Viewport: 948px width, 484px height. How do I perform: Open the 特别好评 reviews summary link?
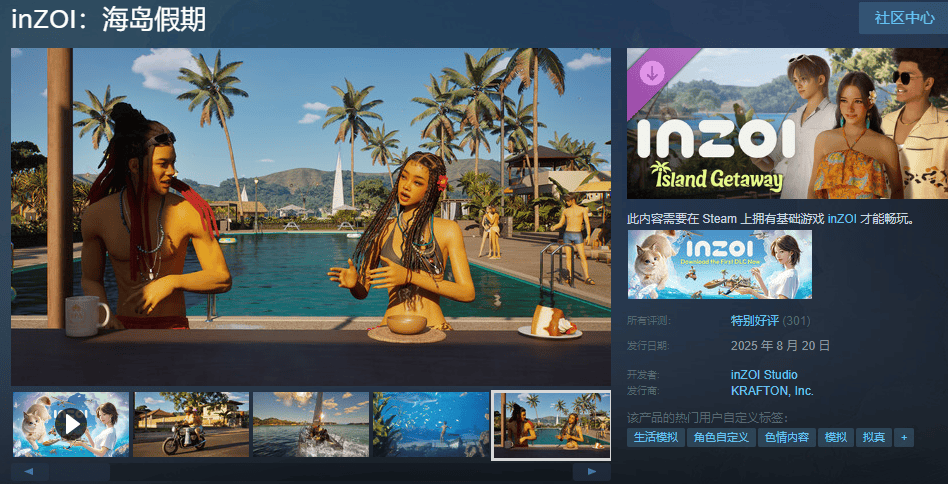(755, 321)
